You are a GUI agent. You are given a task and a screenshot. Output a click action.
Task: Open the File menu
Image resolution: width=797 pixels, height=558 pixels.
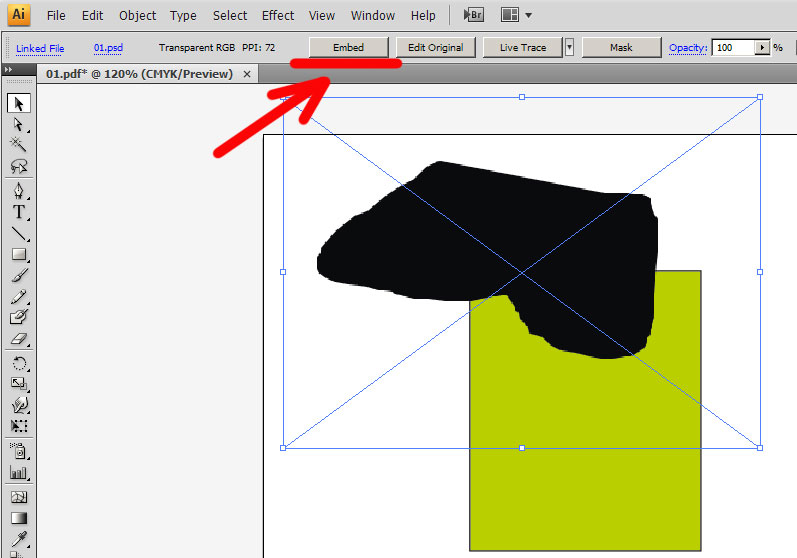click(56, 16)
